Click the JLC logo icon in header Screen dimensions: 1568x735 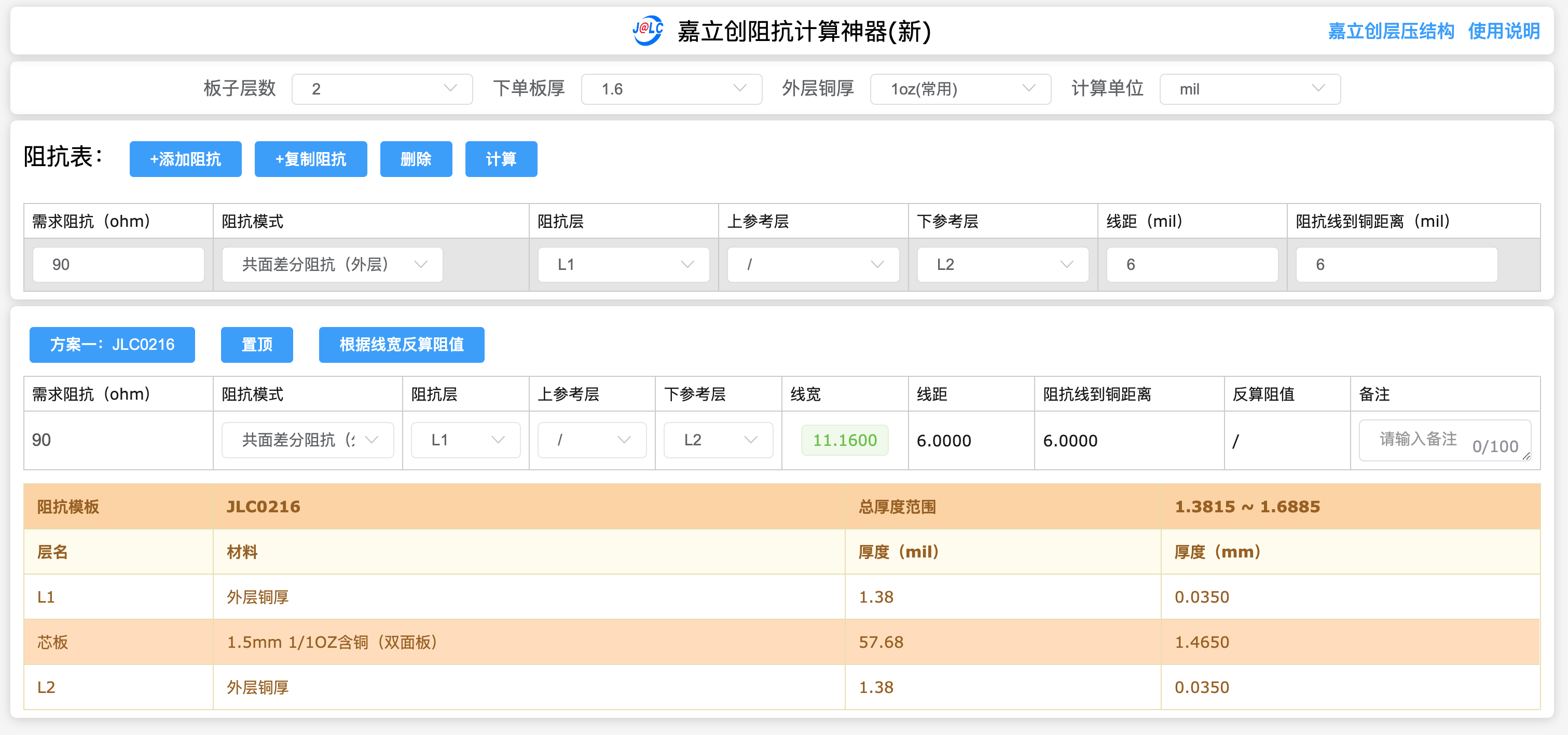(x=648, y=31)
